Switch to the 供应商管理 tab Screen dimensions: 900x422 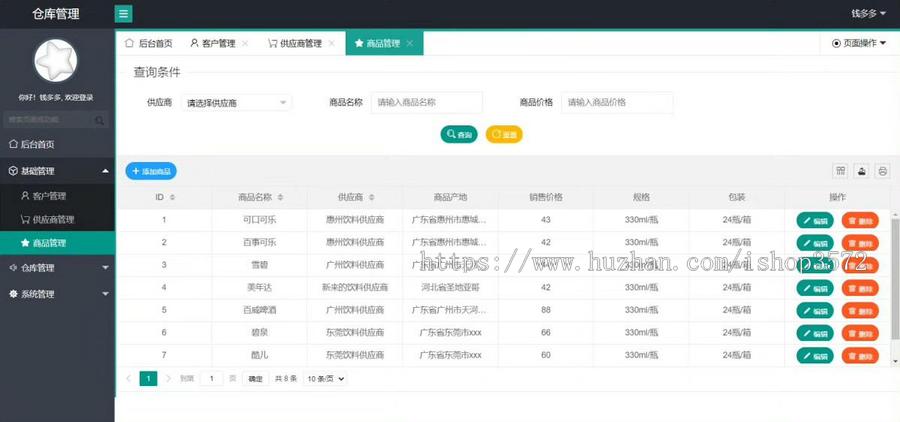(x=295, y=43)
